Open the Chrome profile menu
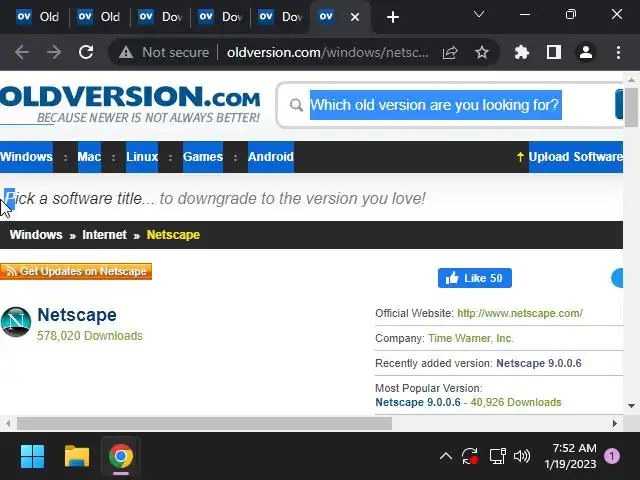 [586, 52]
